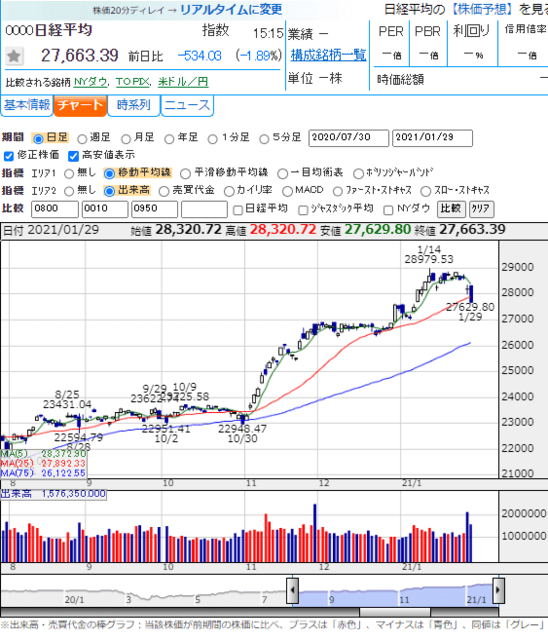The width and height of the screenshot is (548, 640).
Task: Open the 基本情報 tab
Action: (x=27, y=105)
